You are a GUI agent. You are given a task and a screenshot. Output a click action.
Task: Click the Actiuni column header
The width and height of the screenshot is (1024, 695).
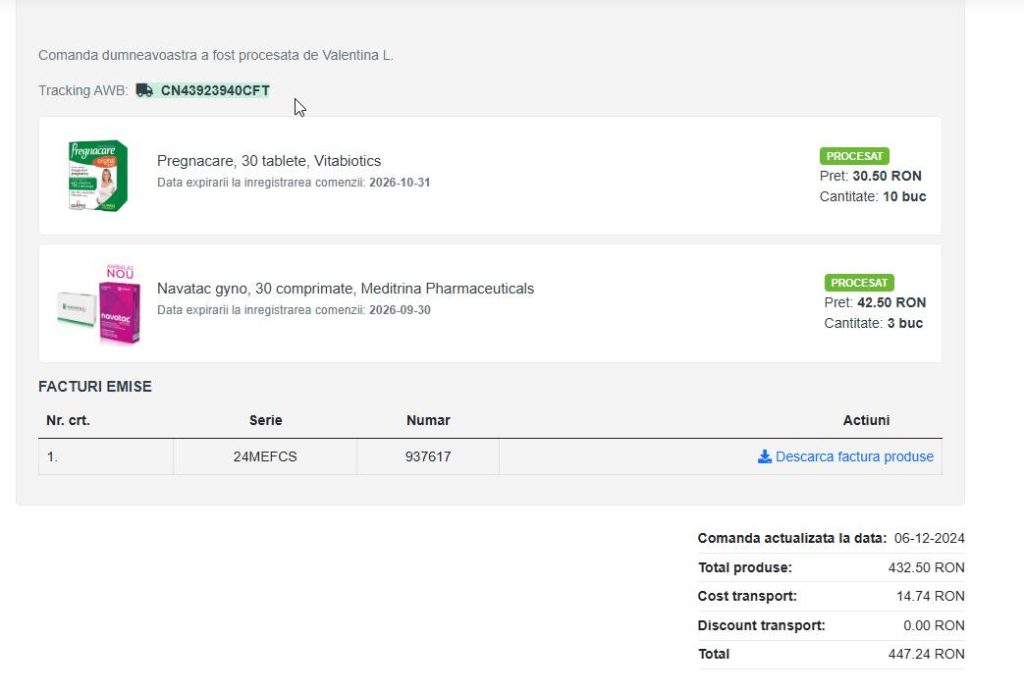pyautogui.click(x=866, y=420)
